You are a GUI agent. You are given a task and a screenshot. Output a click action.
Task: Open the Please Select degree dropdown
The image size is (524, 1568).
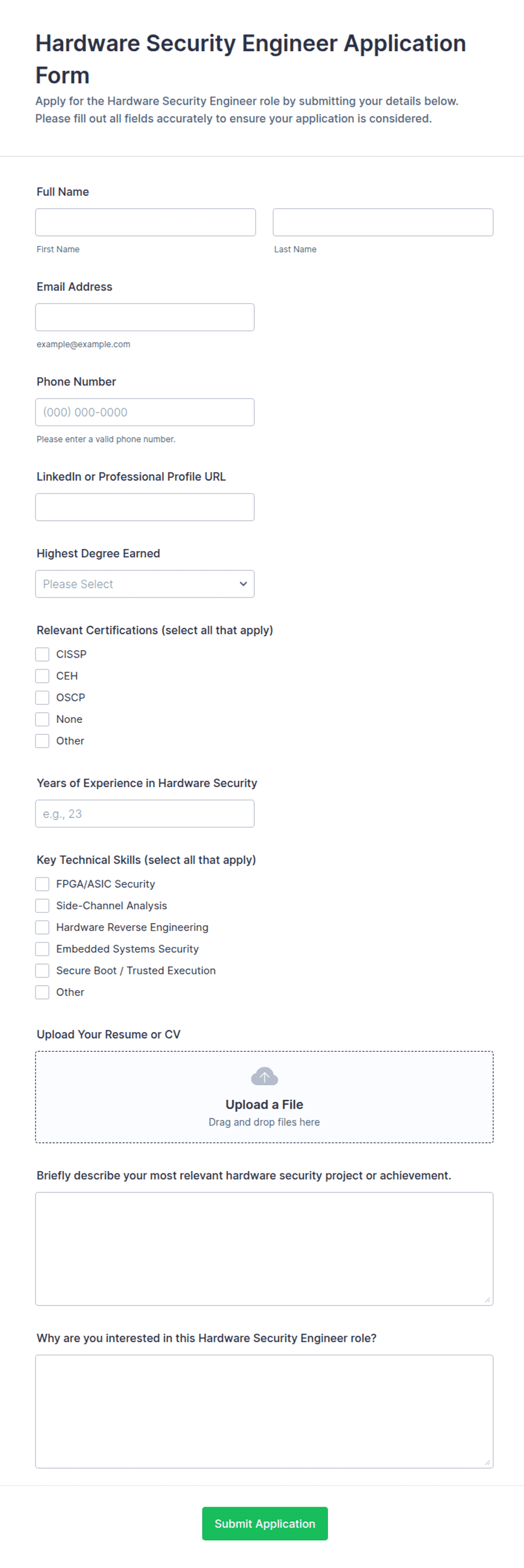click(145, 584)
